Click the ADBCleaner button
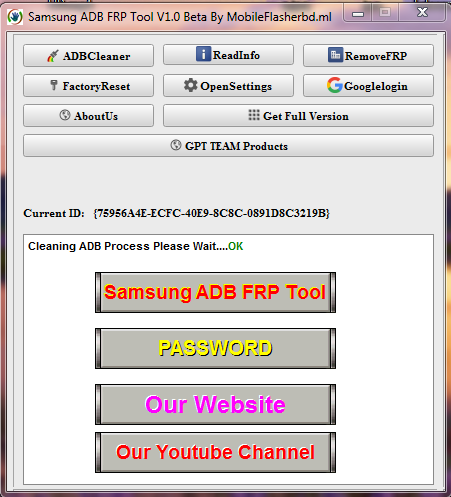451x497 pixels. coord(88,56)
